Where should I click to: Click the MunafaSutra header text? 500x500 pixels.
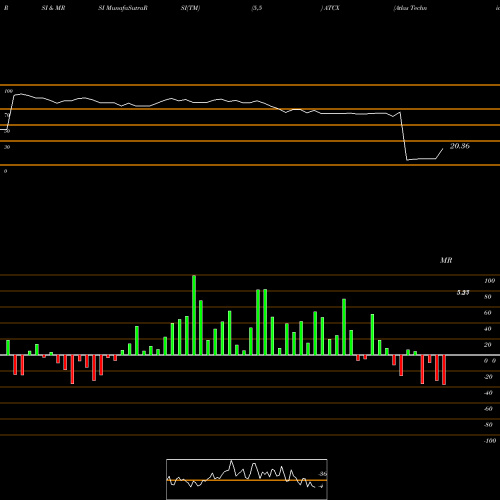pyautogui.click(x=126, y=8)
